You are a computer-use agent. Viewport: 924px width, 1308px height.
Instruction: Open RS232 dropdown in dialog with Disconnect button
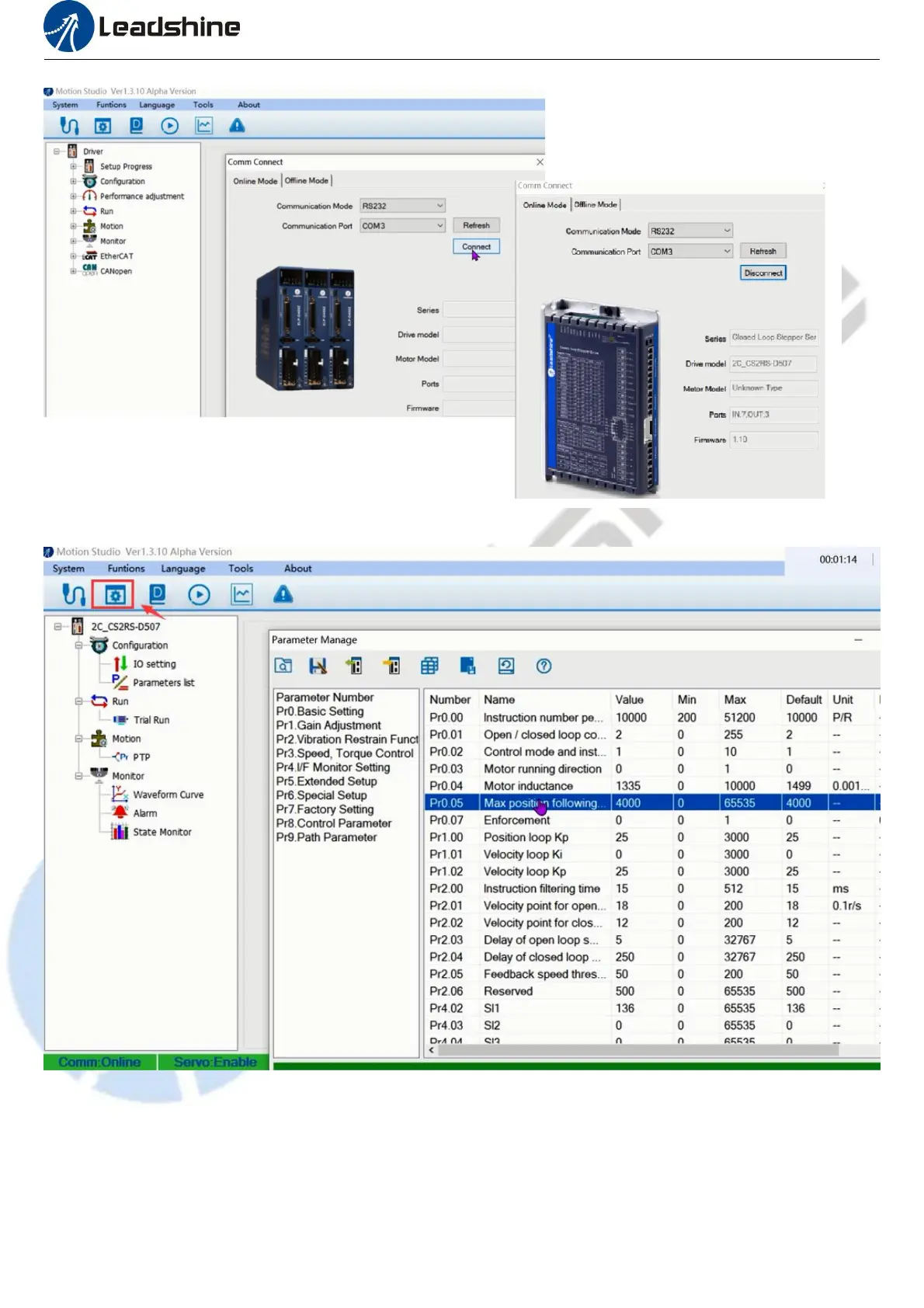tap(691, 231)
